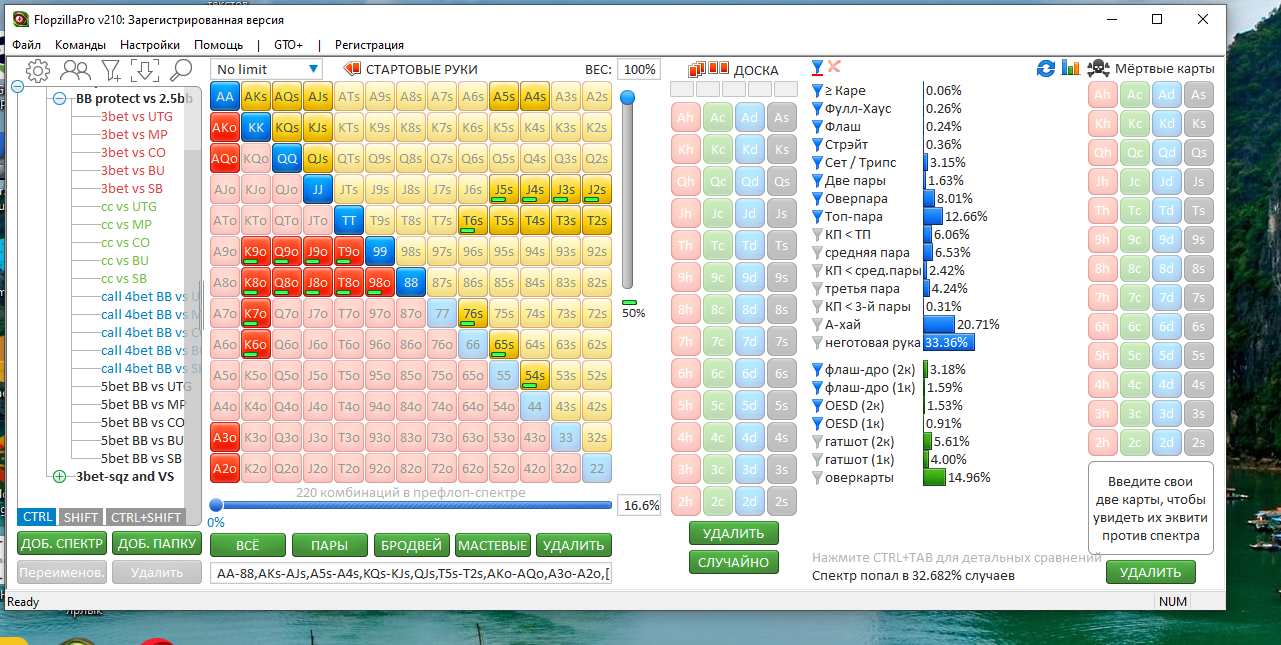
Task: Toggle the Оверпара filter funnel
Action: point(817,199)
